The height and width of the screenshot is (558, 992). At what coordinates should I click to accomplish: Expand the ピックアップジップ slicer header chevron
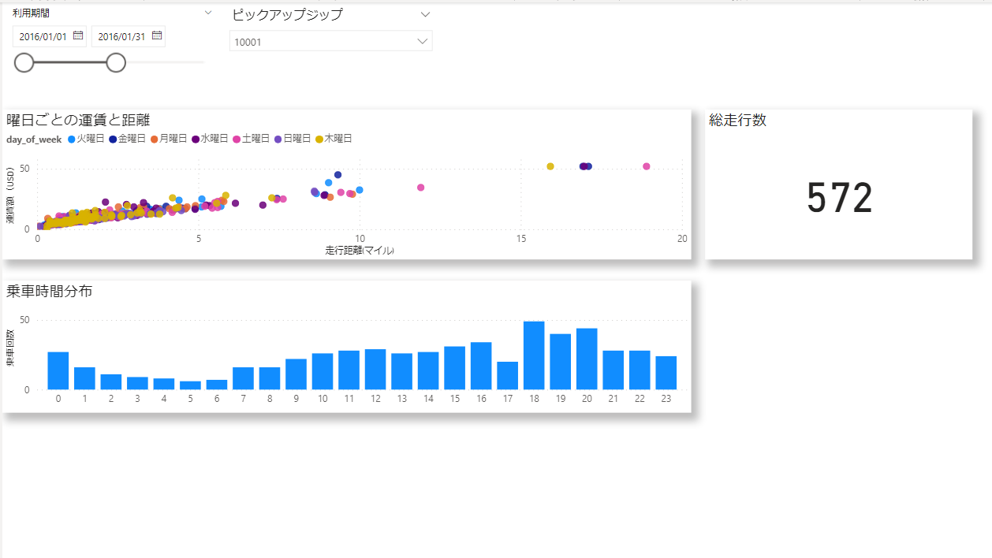click(x=425, y=15)
